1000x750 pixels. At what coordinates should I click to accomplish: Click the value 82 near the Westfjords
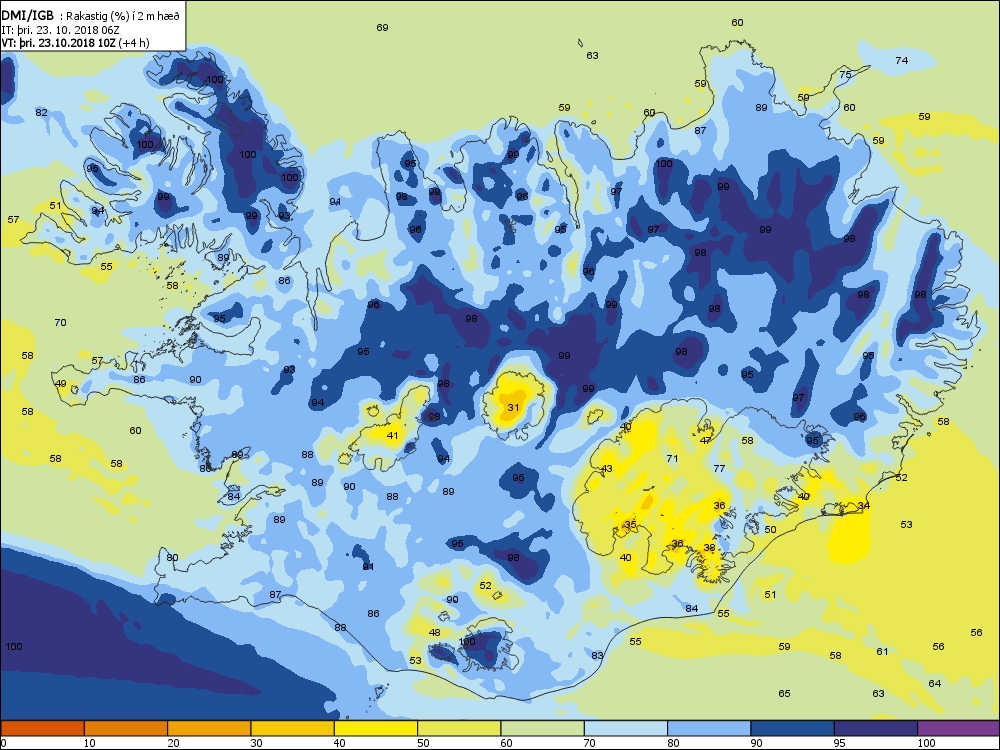click(41, 112)
